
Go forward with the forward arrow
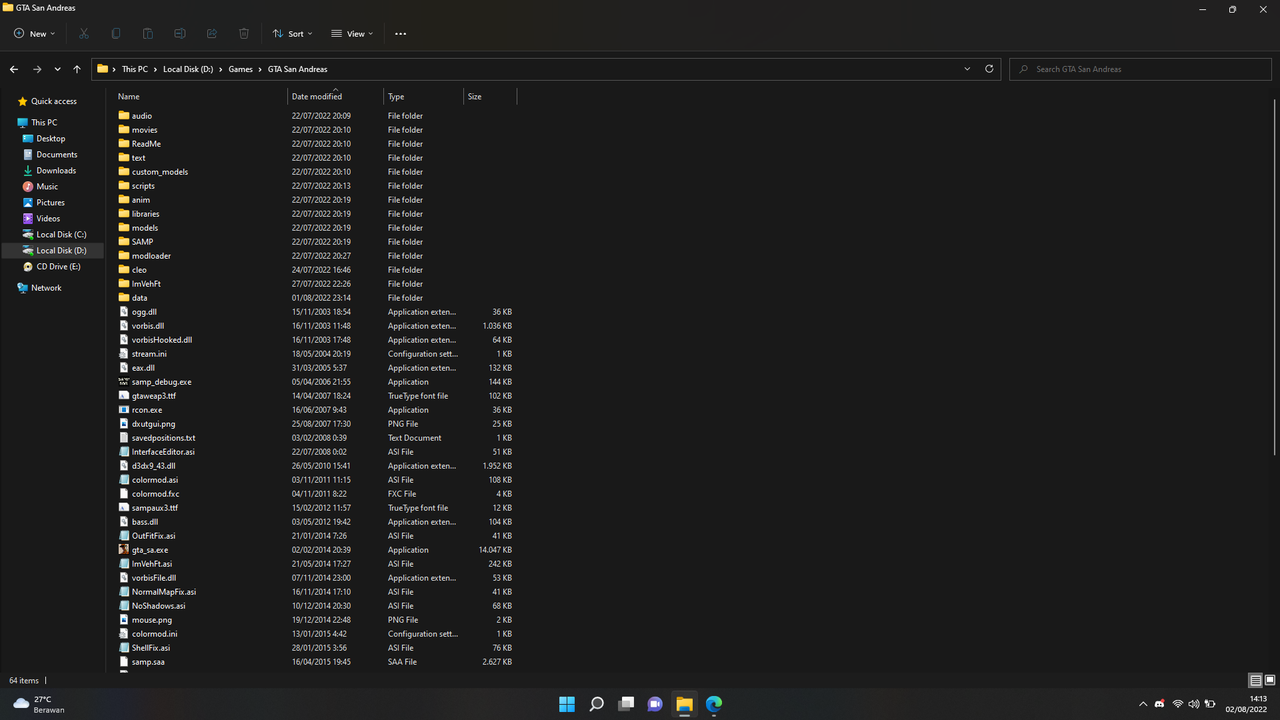[x=37, y=69]
